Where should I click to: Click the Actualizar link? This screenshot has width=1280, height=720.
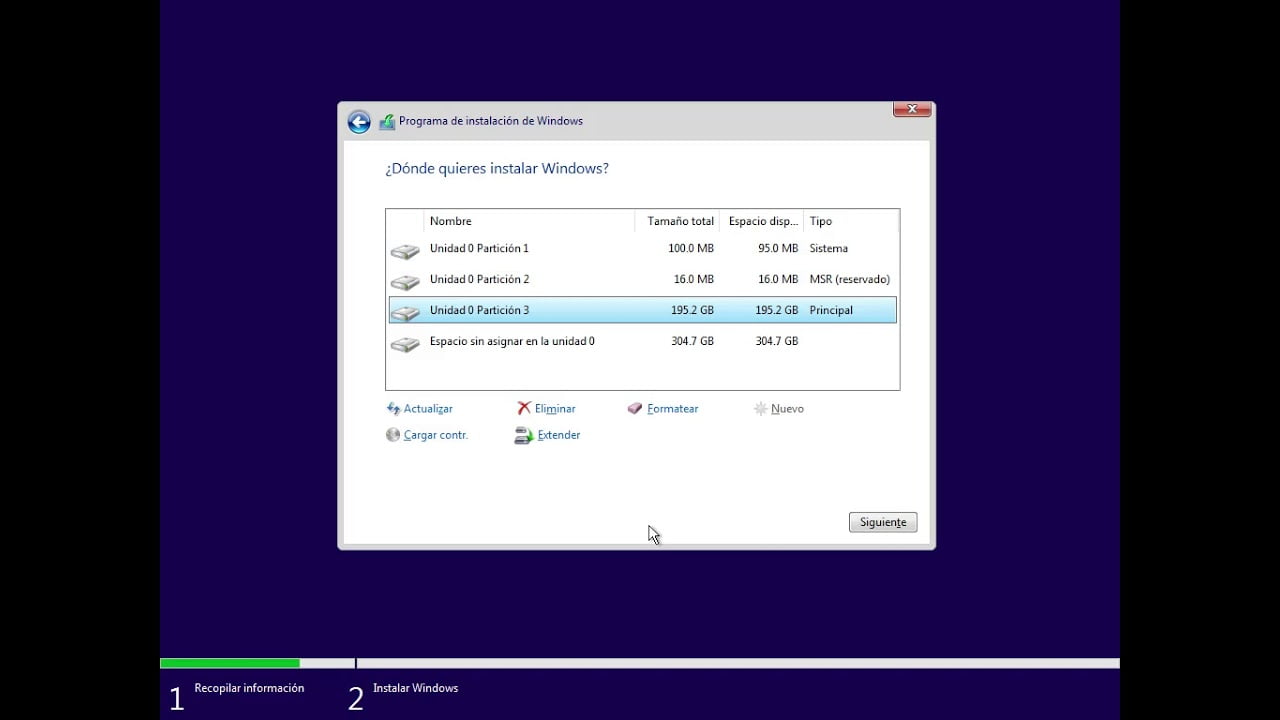click(x=426, y=408)
